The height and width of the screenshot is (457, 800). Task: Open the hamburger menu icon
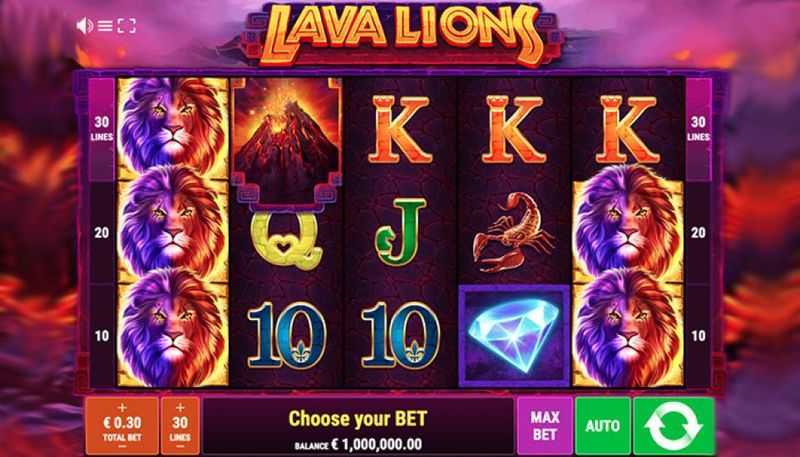[x=105, y=26]
